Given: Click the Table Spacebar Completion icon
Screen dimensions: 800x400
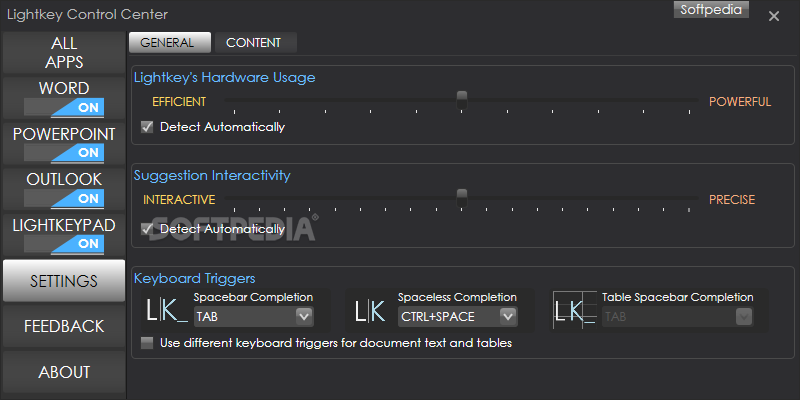Looking at the screenshot, I should pos(575,310).
